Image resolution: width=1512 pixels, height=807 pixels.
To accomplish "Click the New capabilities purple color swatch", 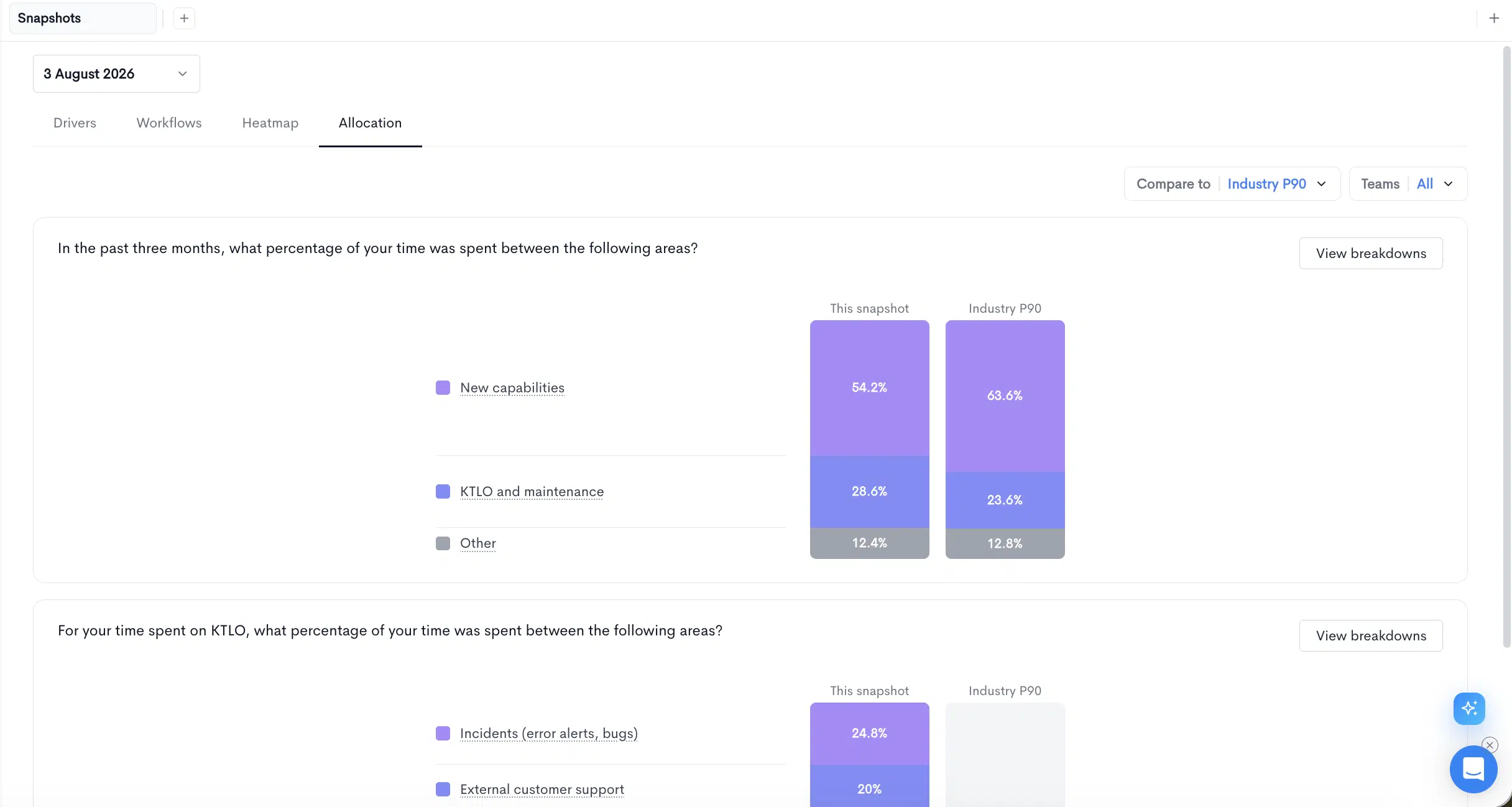I will pyautogui.click(x=443, y=387).
